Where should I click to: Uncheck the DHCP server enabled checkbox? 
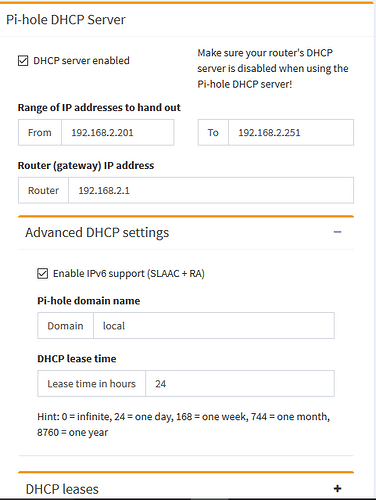[23, 61]
